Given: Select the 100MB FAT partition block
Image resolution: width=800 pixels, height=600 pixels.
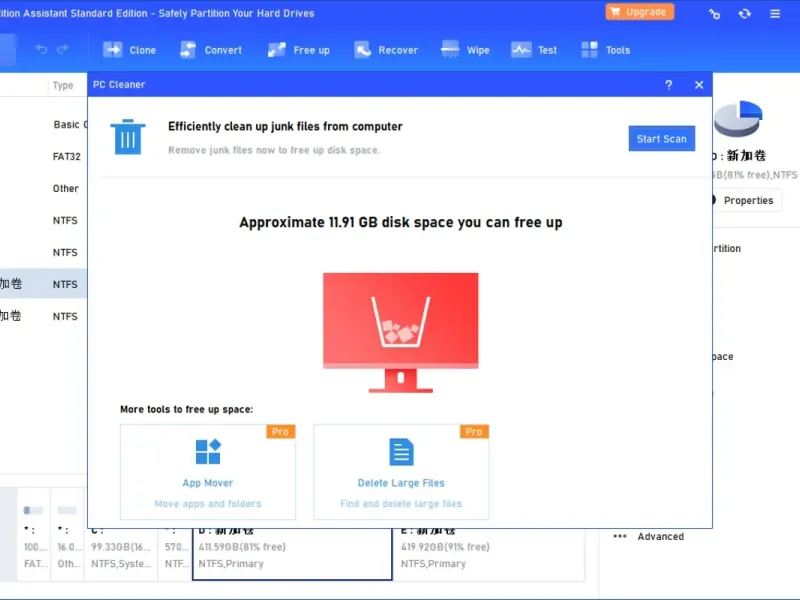Looking at the screenshot, I should coord(34,534).
